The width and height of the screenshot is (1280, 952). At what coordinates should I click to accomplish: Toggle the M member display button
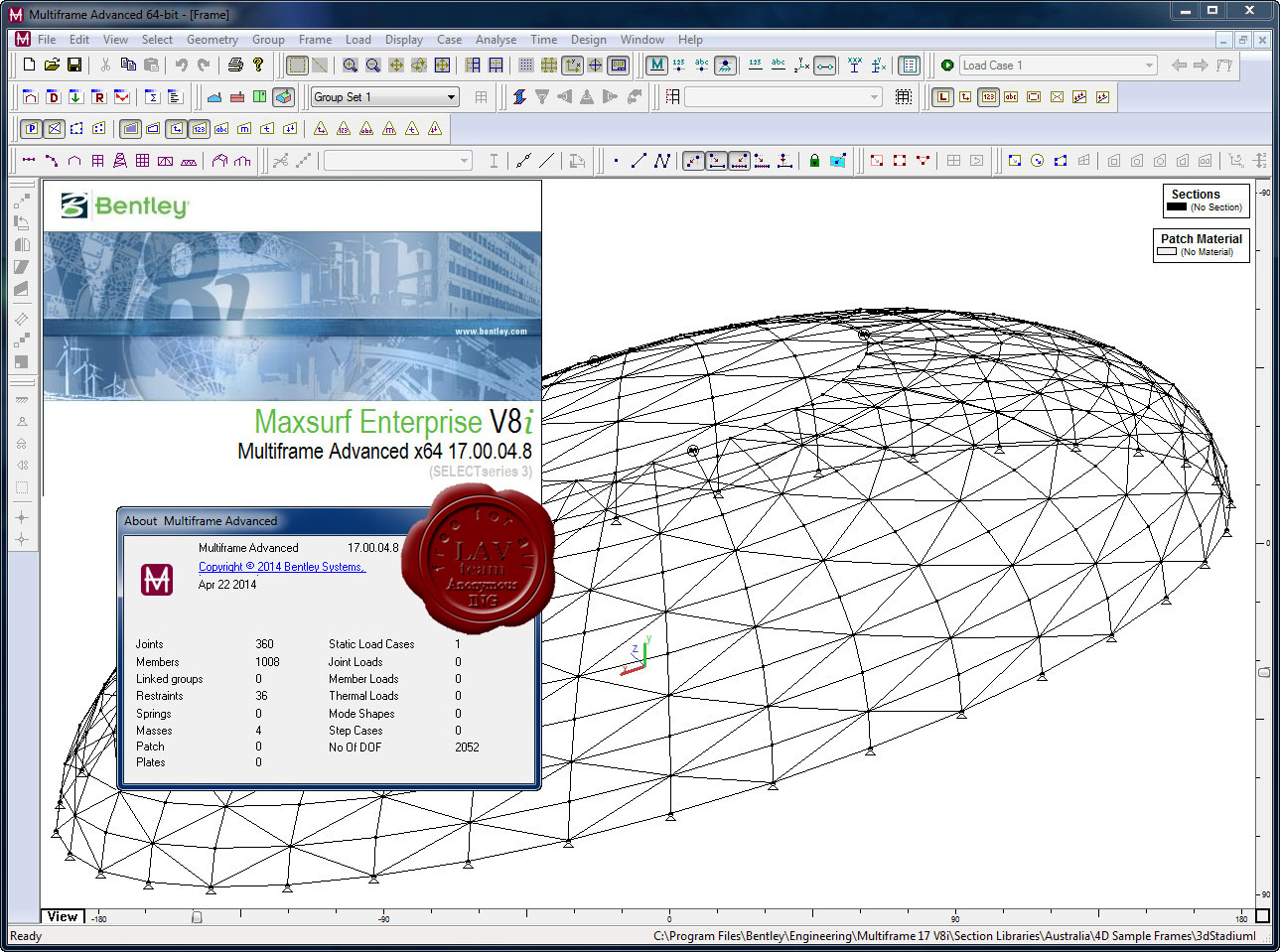(656, 65)
